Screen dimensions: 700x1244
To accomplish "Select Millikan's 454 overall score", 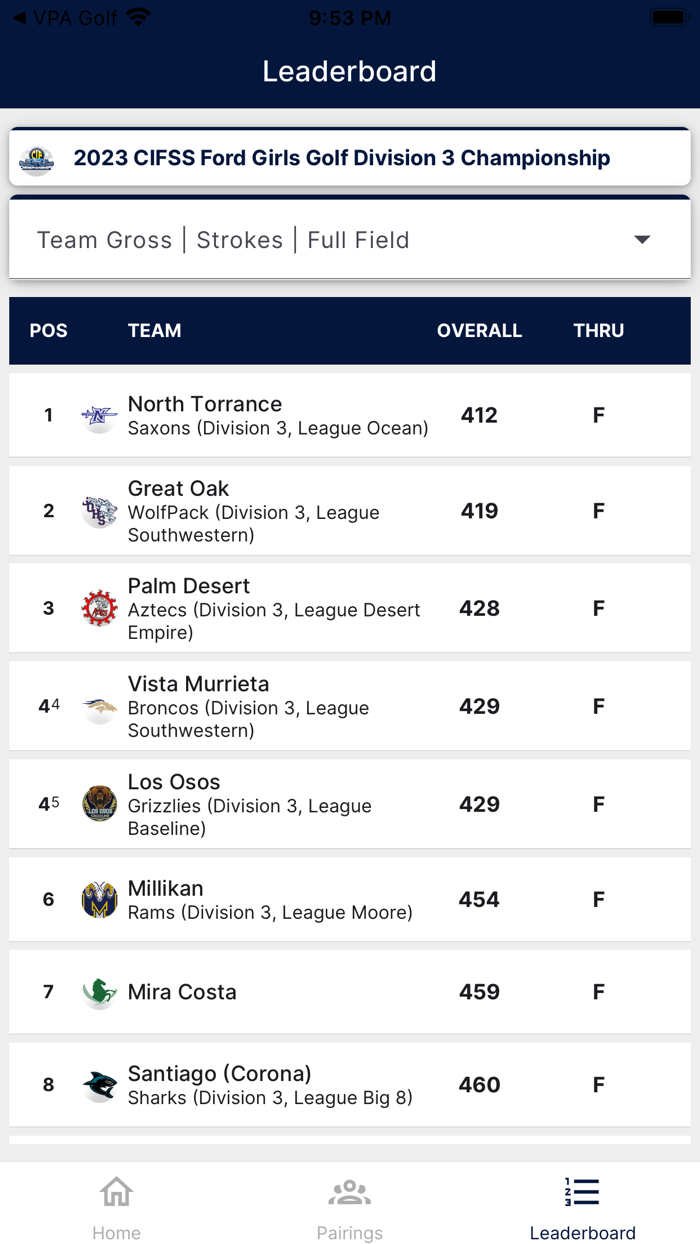I will pyautogui.click(x=479, y=900).
